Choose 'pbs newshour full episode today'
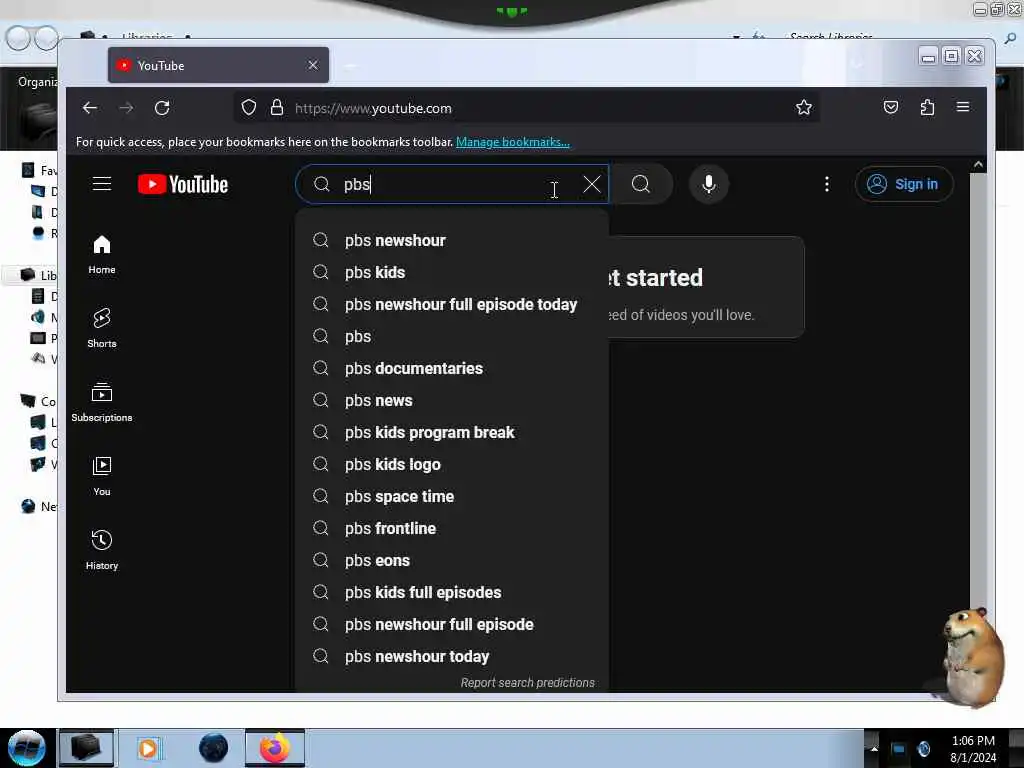This screenshot has width=1024, height=768. [452, 304]
